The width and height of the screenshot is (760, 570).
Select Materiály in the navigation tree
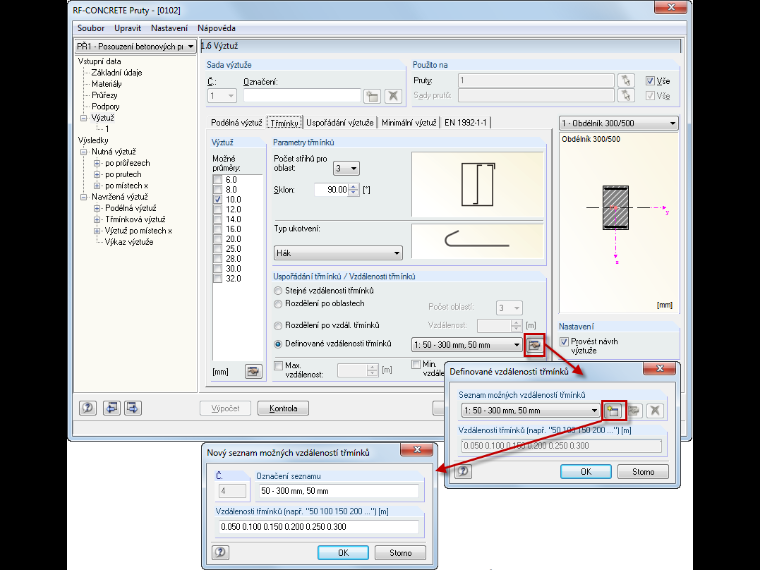coord(106,84)
